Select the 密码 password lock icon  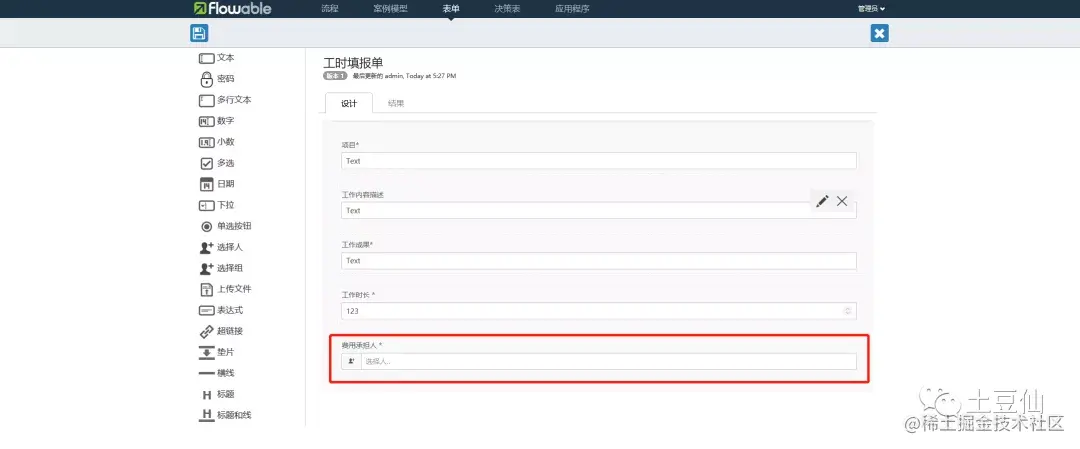207,79
